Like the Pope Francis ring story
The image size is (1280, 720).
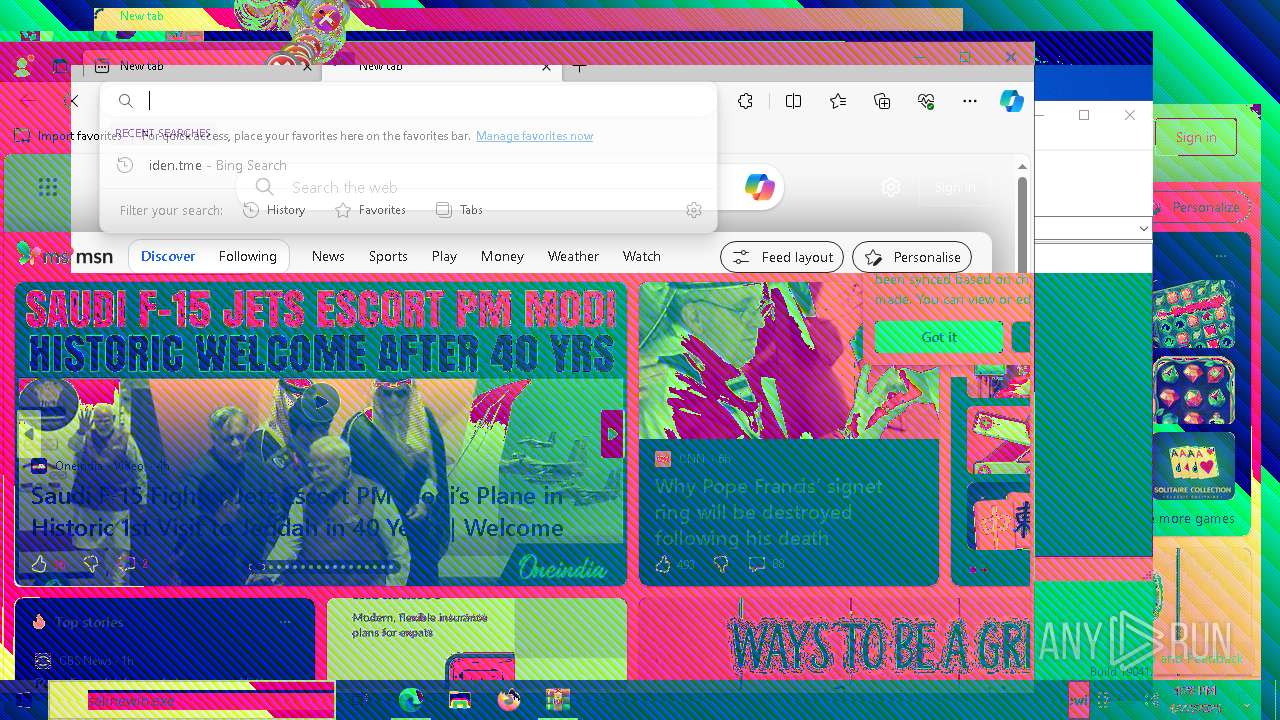pyautogui.click(x=663, y=565)
